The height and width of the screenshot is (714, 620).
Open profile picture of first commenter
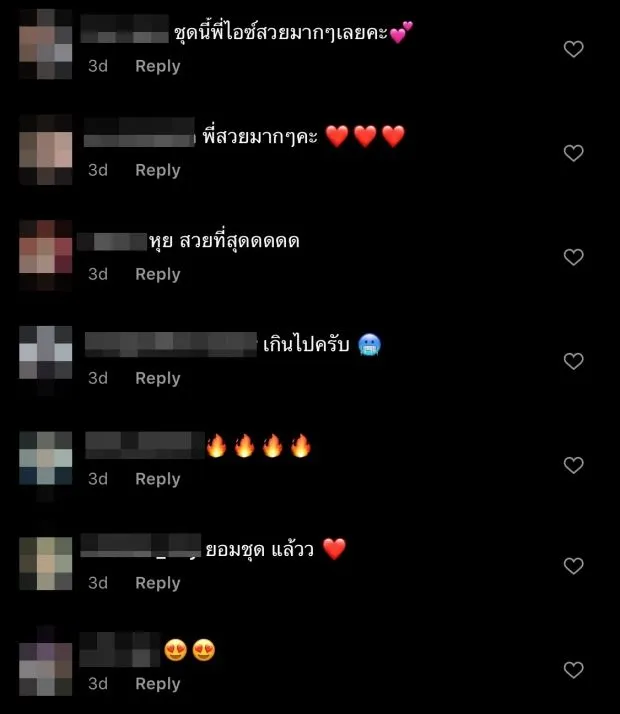(x=46, y=44)
